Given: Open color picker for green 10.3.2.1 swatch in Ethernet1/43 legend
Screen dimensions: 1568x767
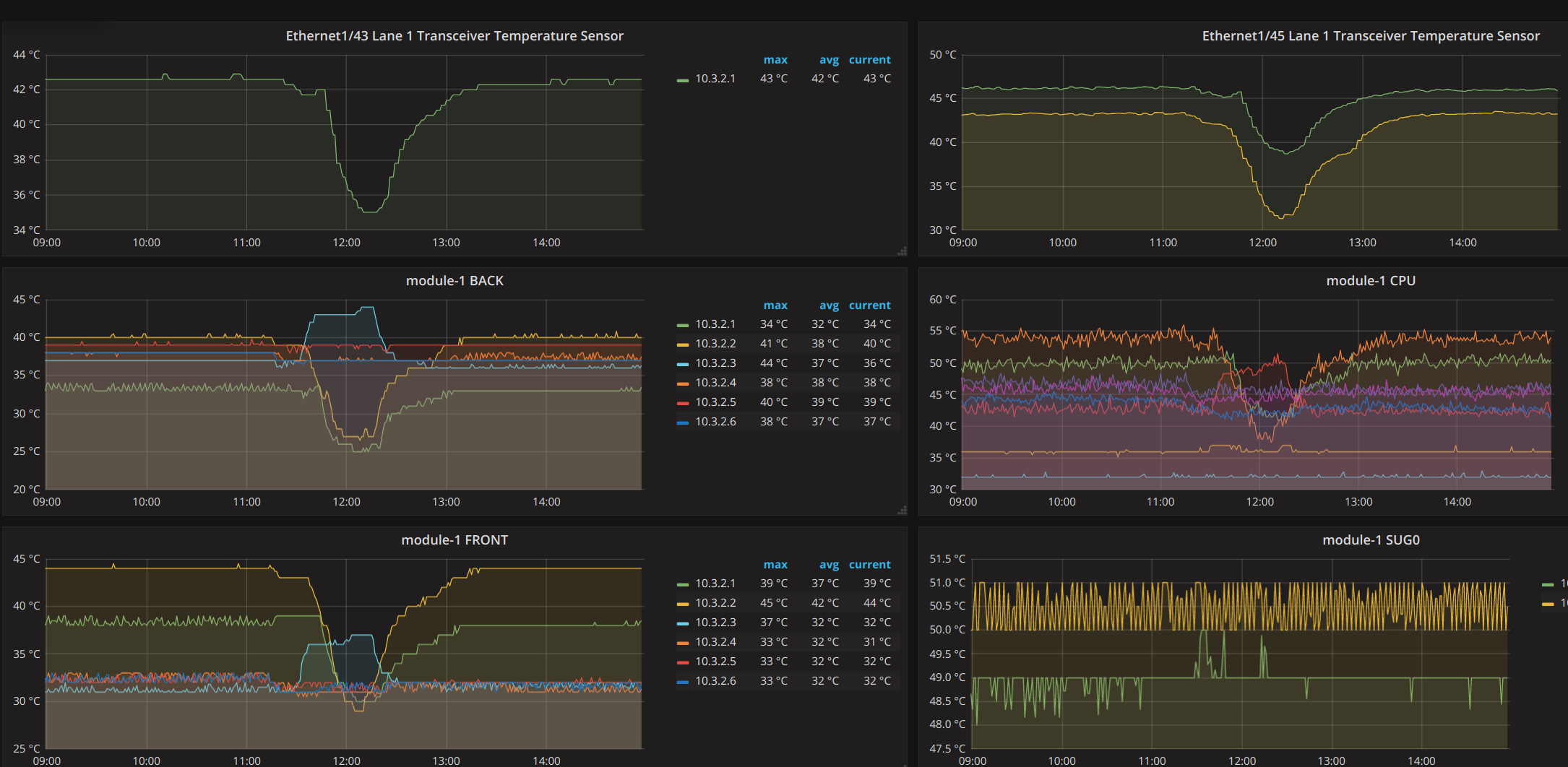Looking at the screenshot, I should tap(683, 80).
